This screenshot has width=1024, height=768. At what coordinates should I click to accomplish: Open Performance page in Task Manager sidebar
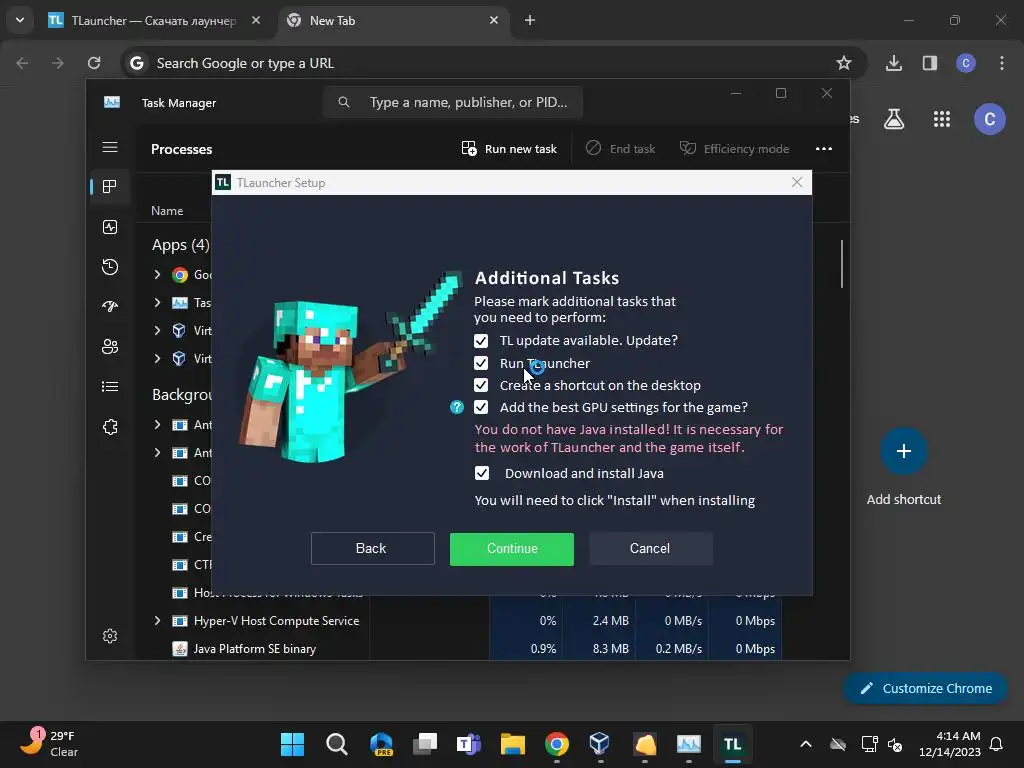tap(110, 227)
